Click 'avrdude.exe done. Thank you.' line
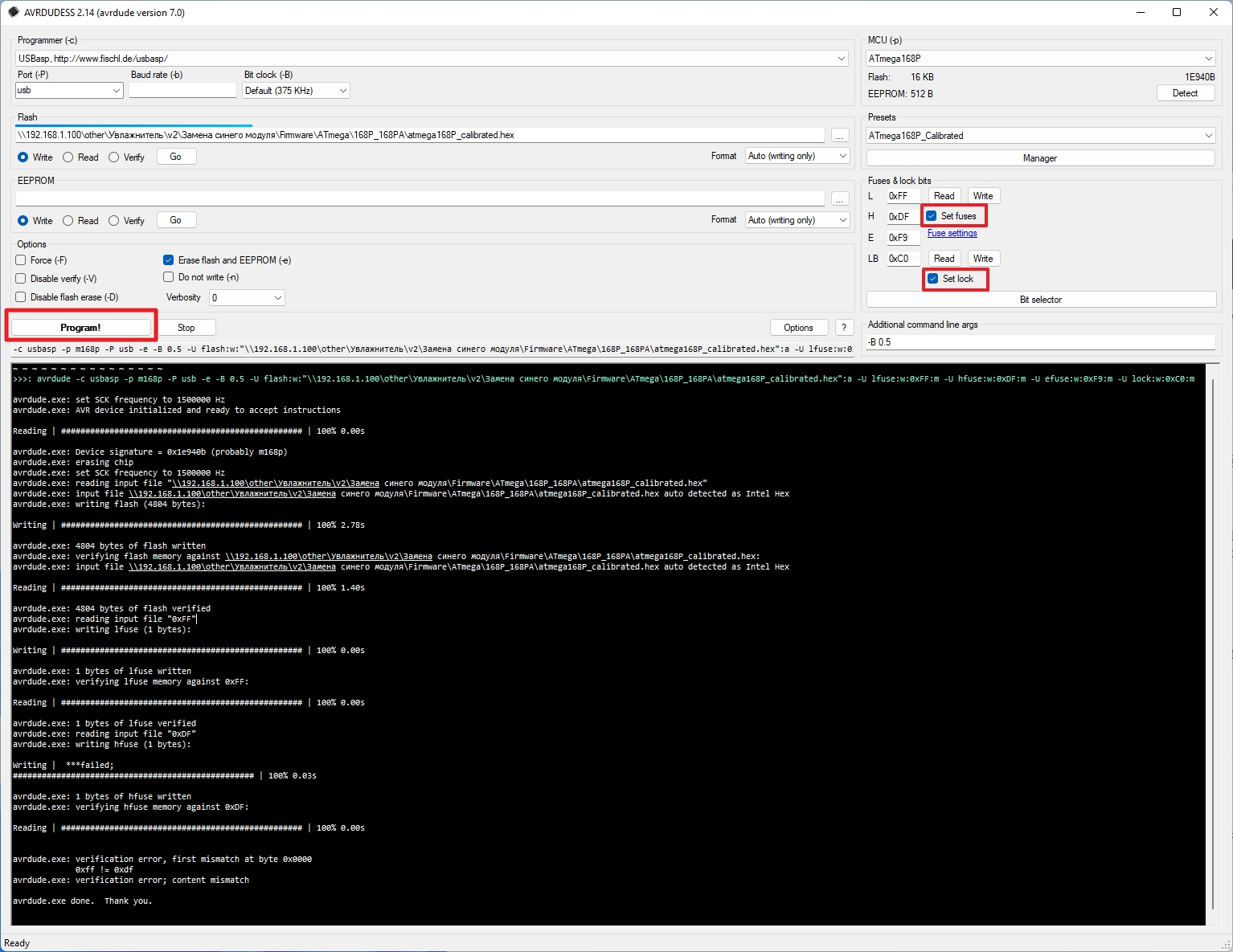1233x952 pixels. (83, 901)
